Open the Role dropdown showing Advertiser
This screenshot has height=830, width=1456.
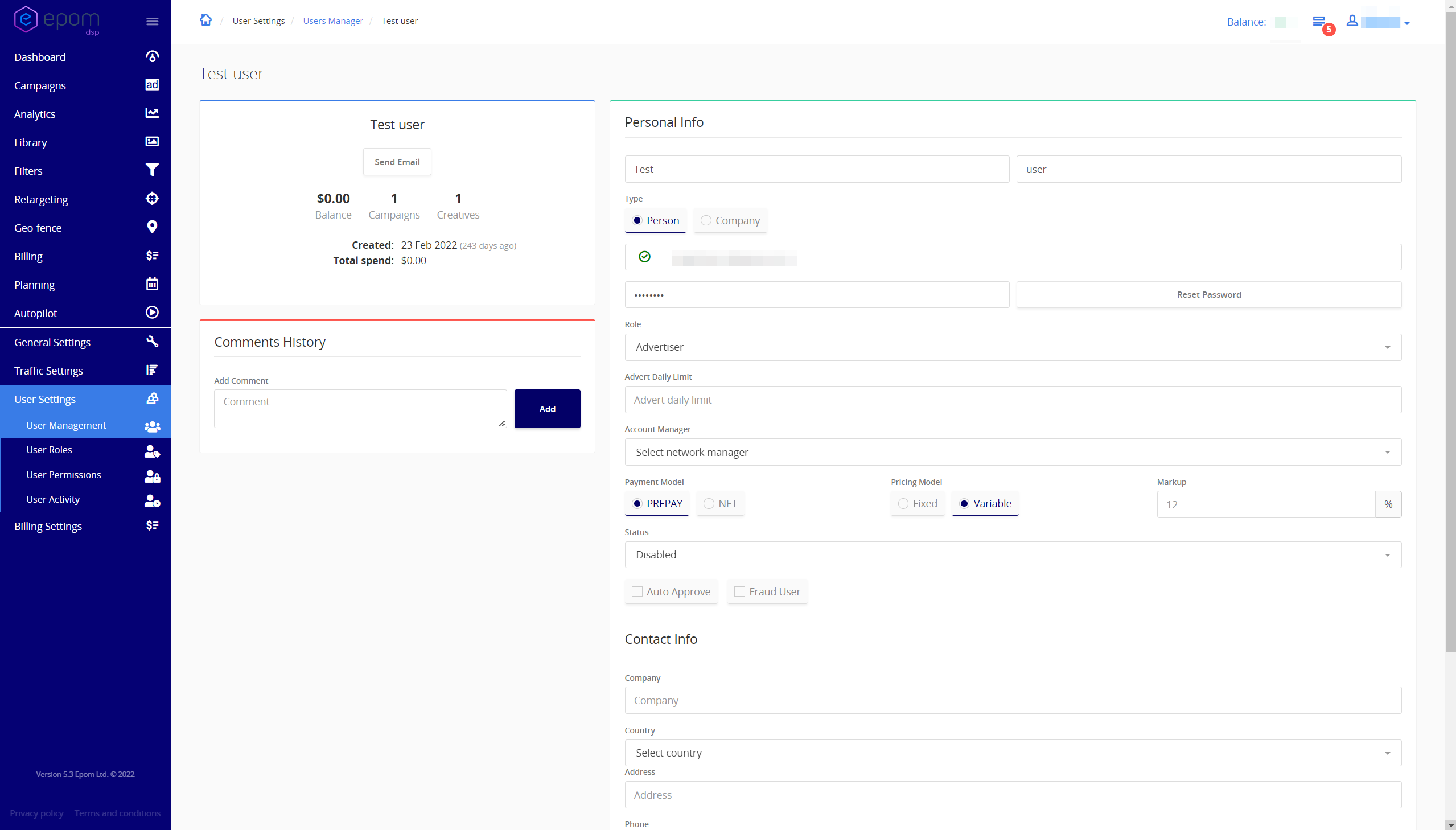[x=1012, y=347]
